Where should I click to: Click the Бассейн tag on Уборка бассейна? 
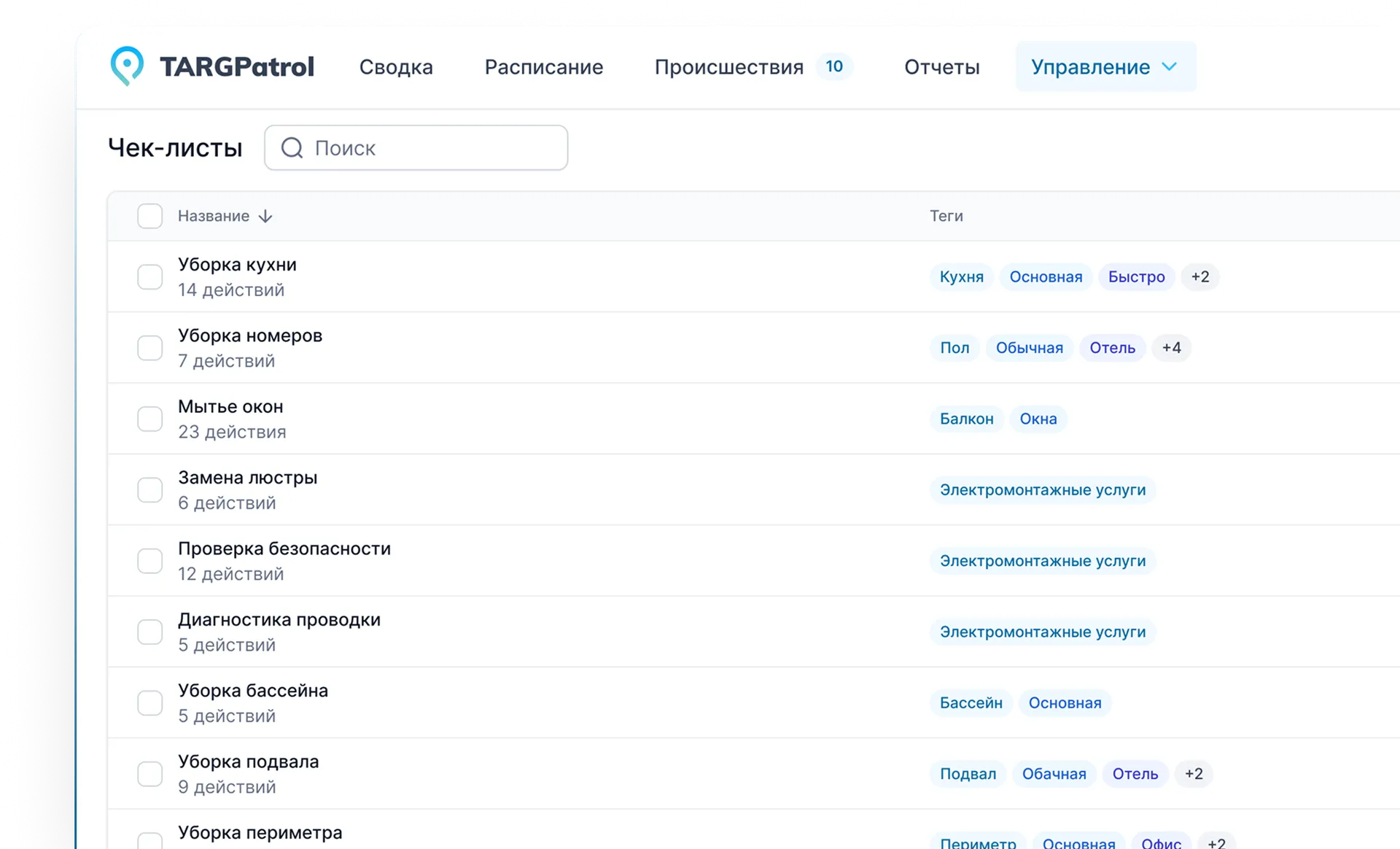coord(971,703)
